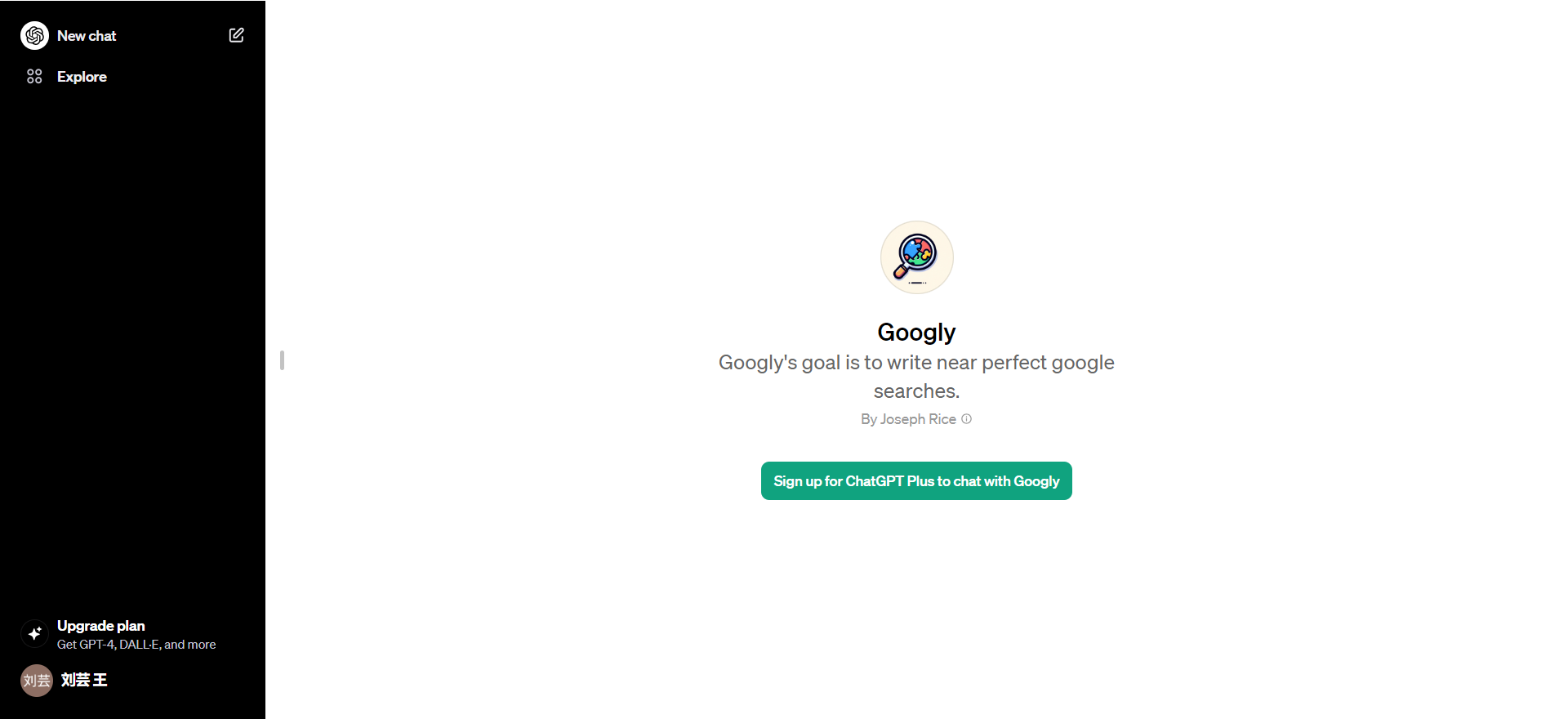
Task: Click the Upgrade plan sparkle icon
Action: [34, 633]
